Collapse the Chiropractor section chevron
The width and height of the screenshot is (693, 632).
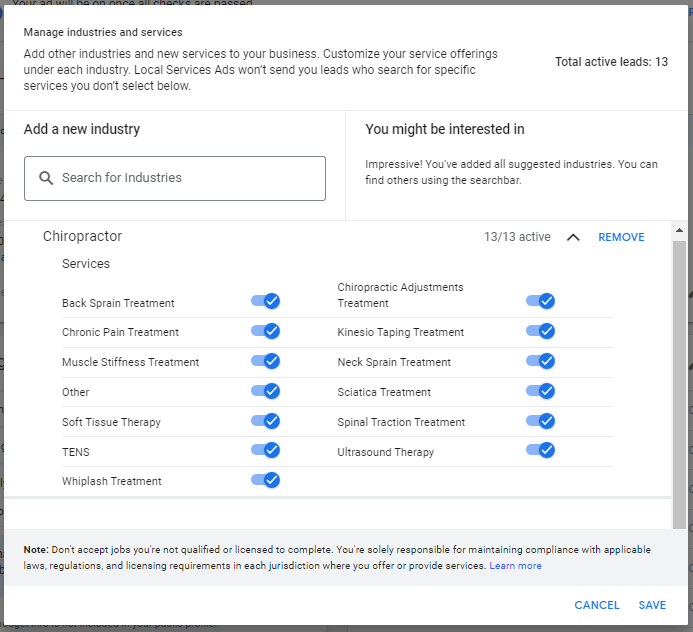click(x=573, y=238)
